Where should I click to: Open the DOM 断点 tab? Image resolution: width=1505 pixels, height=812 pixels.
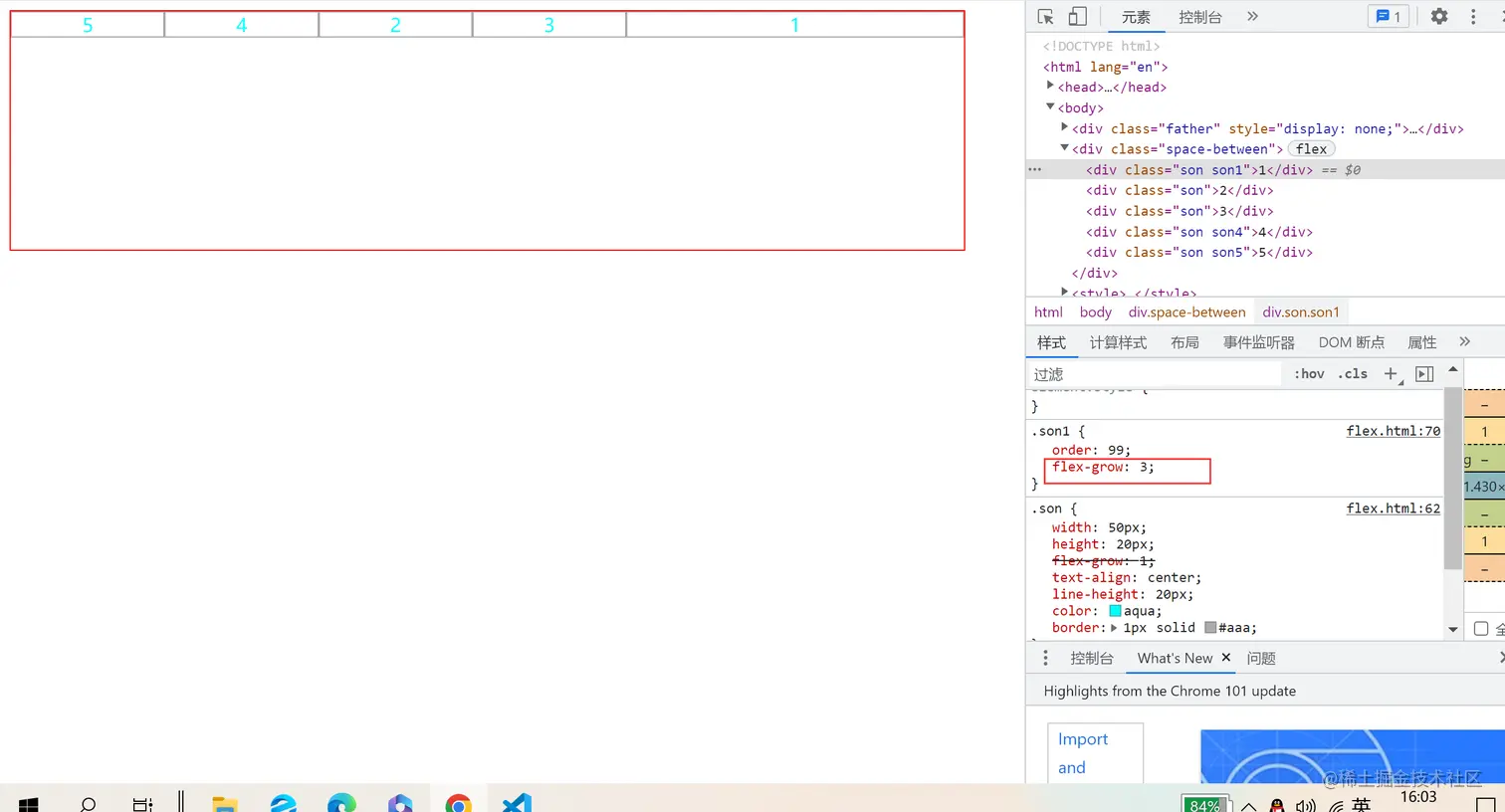[1352, 342]
